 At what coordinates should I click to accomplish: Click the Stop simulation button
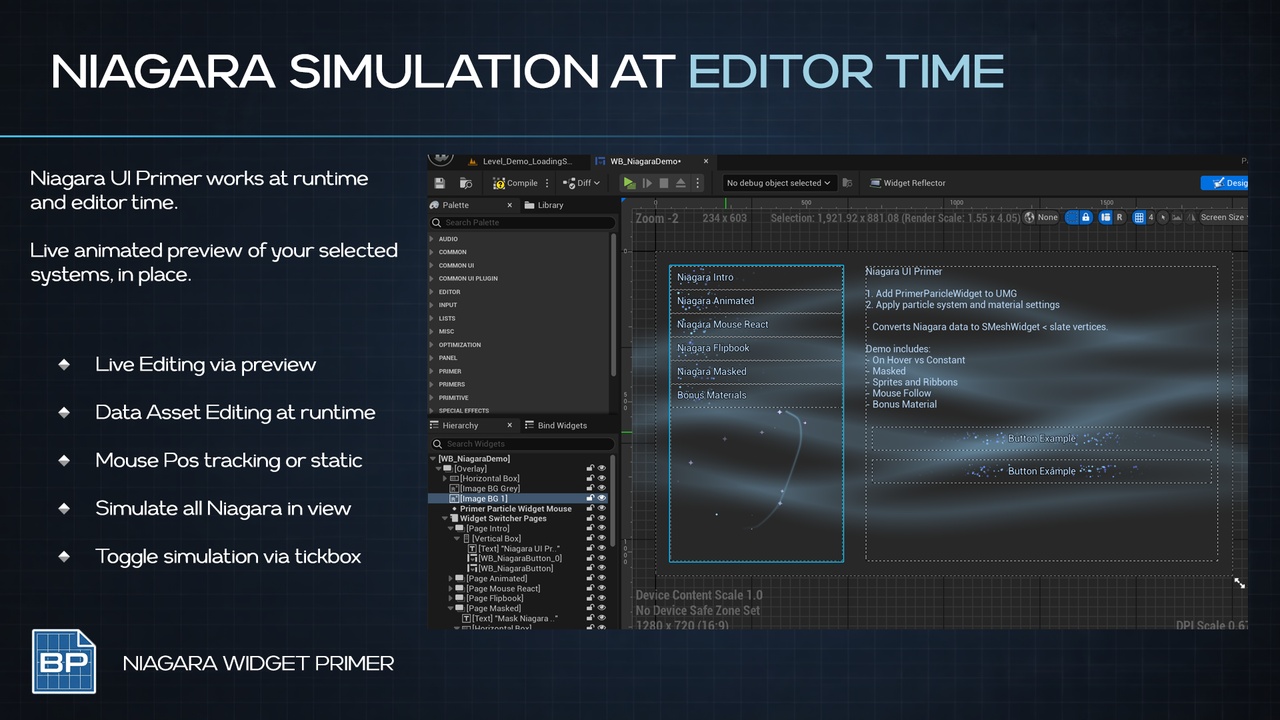(x=664, y=183)
